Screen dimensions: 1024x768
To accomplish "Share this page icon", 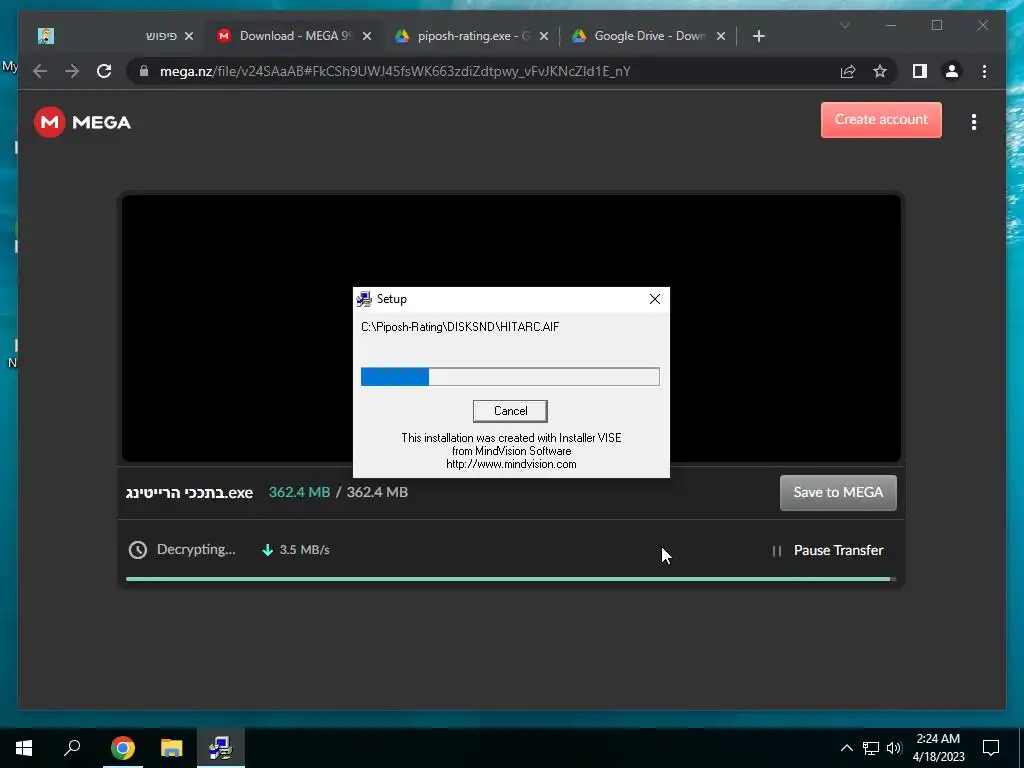I will [x=848, y=71].
